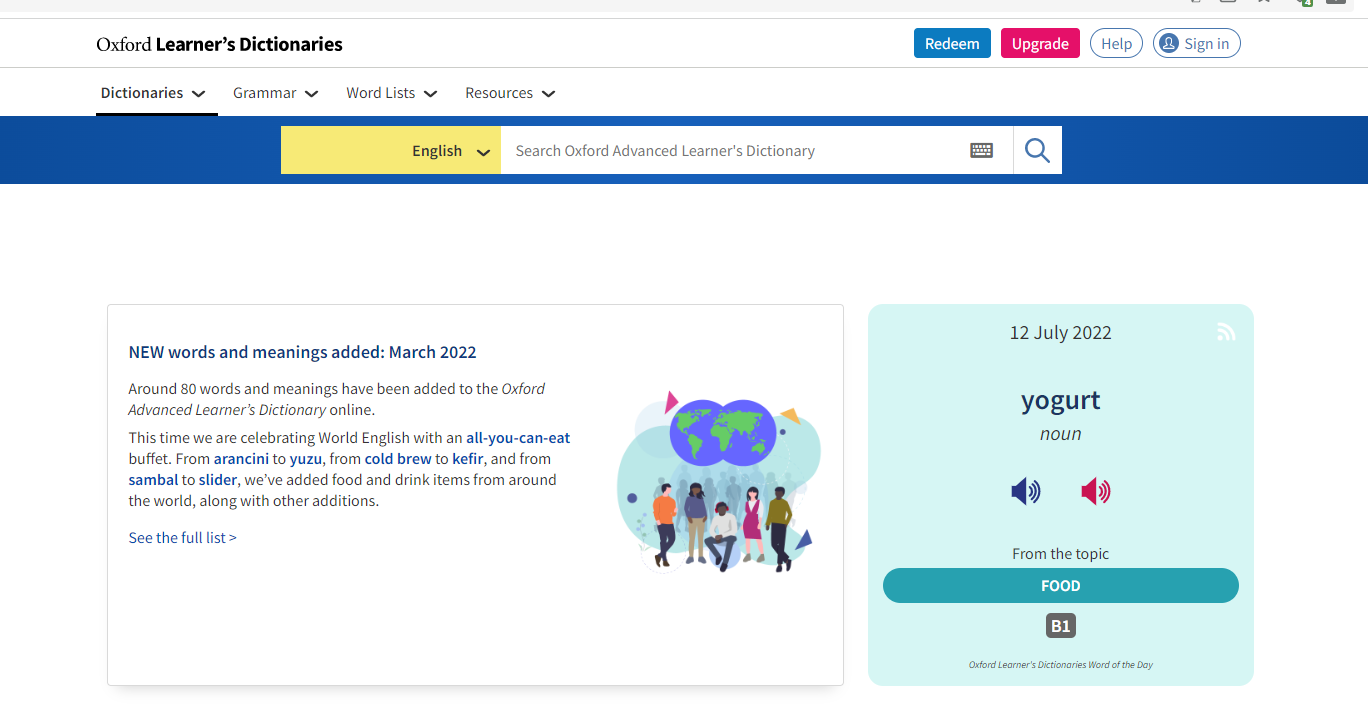The image size is (1368, 715).
Task: Click 'See the full list >' link
Action: (x=183, y=538)
